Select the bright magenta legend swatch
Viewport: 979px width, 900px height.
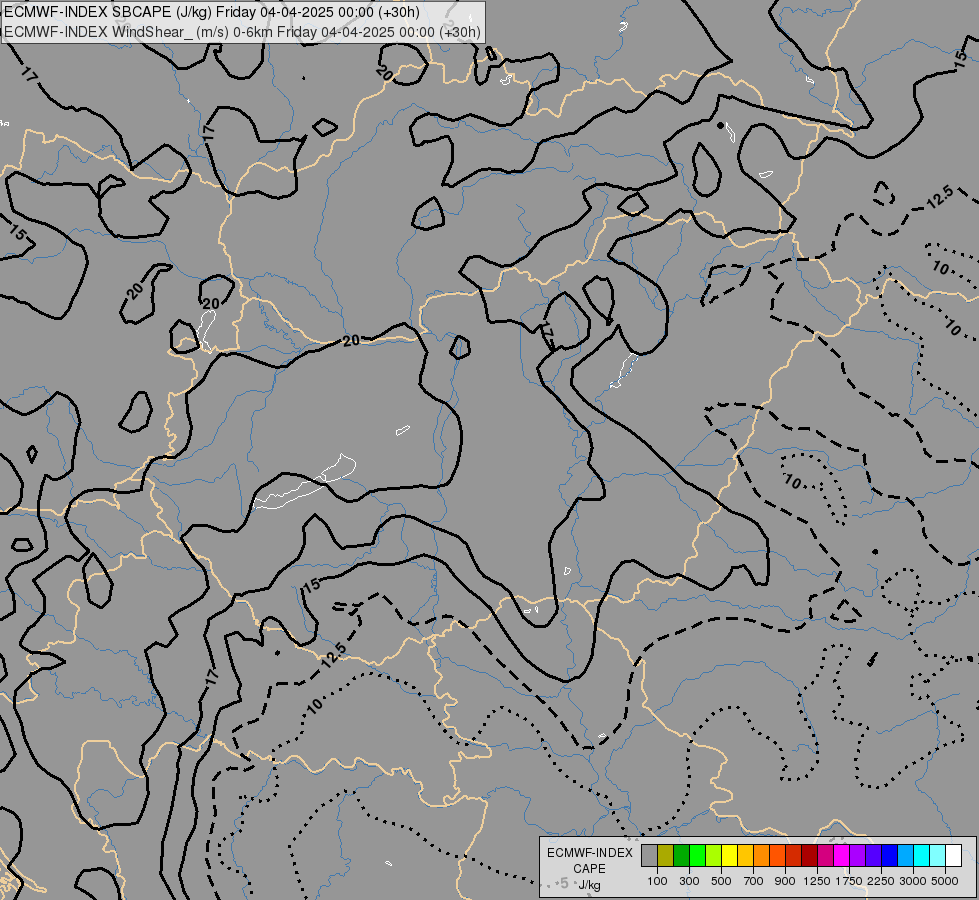coord(842,856)
